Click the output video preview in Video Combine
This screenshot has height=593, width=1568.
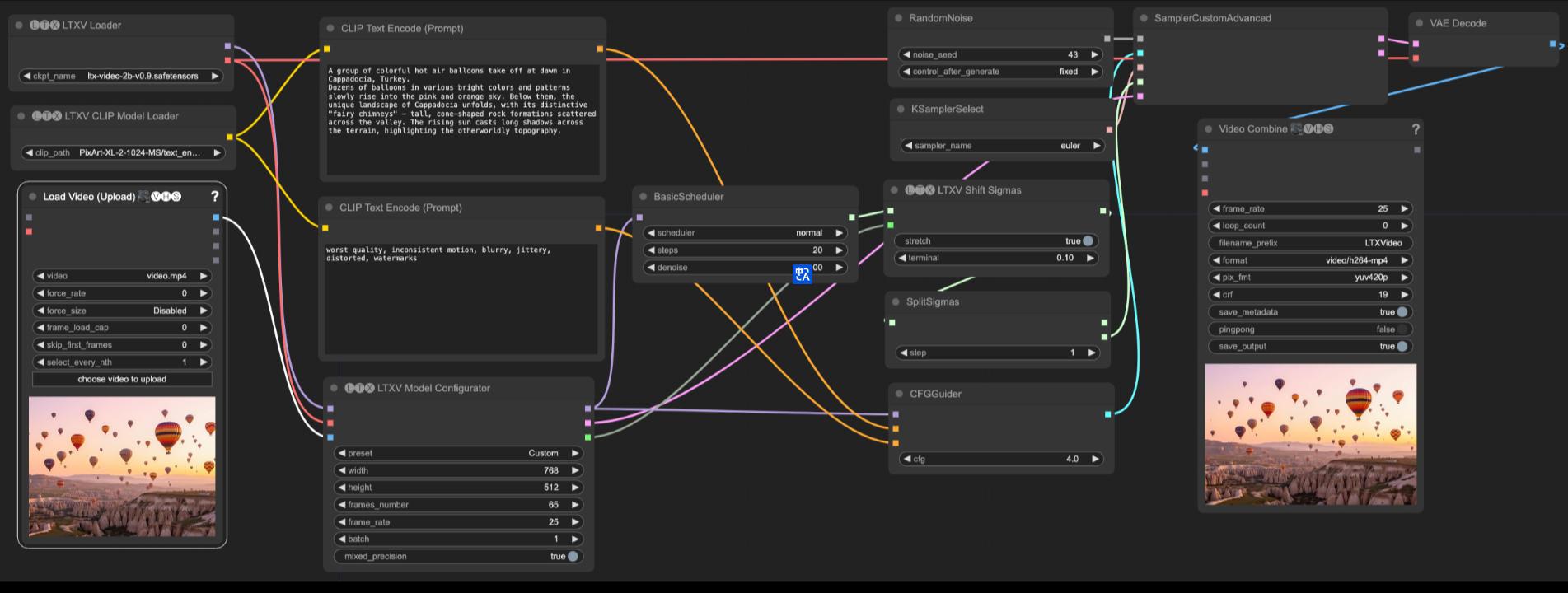[x=1310, y=435]
